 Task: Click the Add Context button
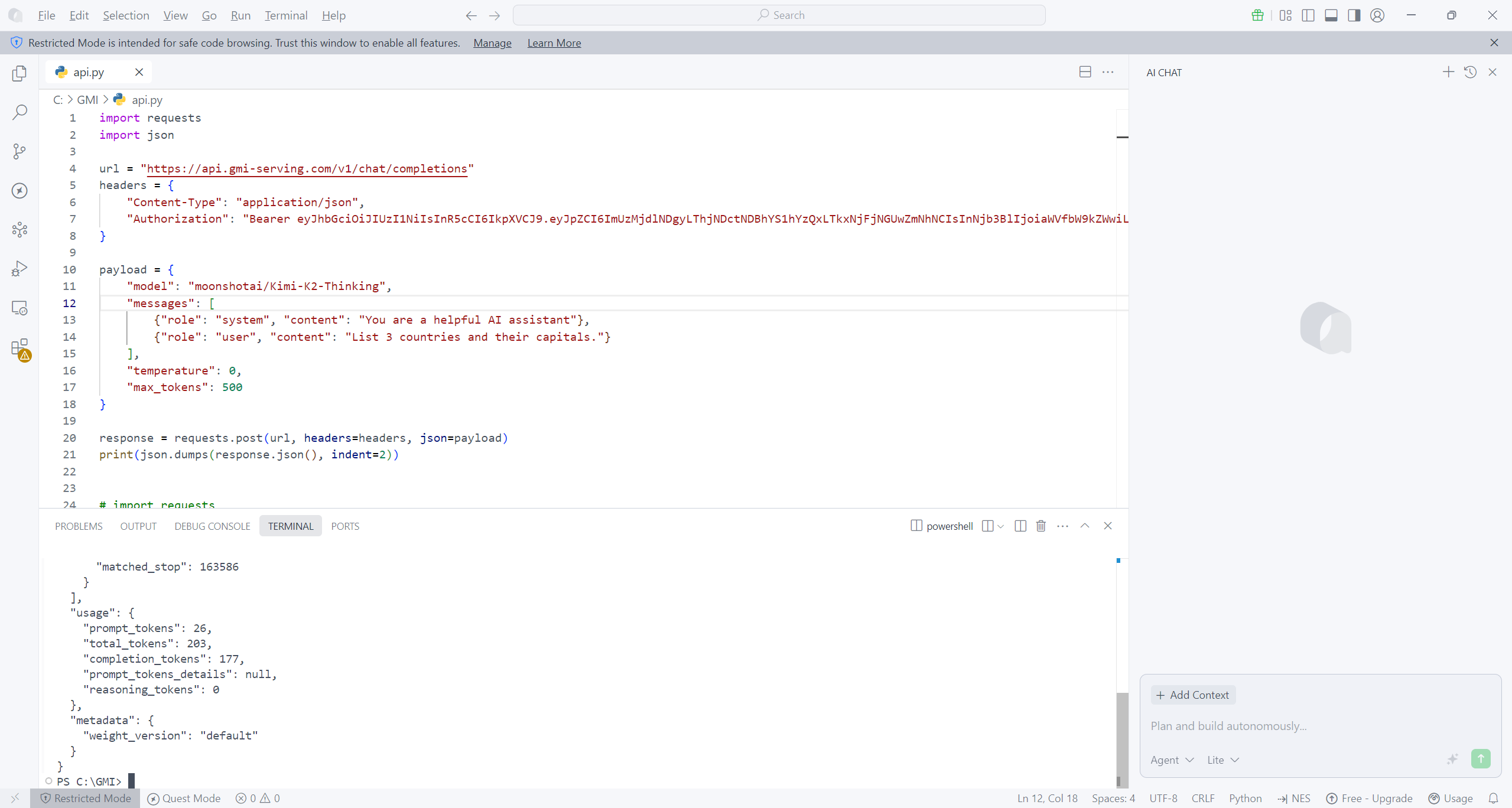coord(1193,695)
